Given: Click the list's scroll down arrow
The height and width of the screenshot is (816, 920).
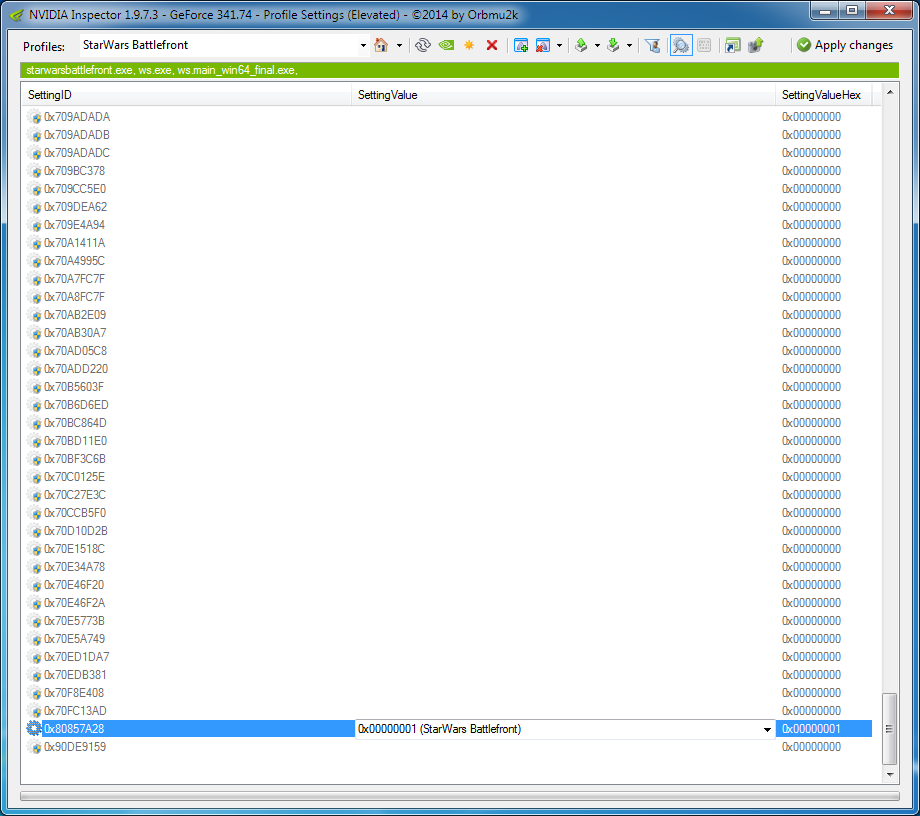Looking at the screenshot, I should [x=890, y=774].
